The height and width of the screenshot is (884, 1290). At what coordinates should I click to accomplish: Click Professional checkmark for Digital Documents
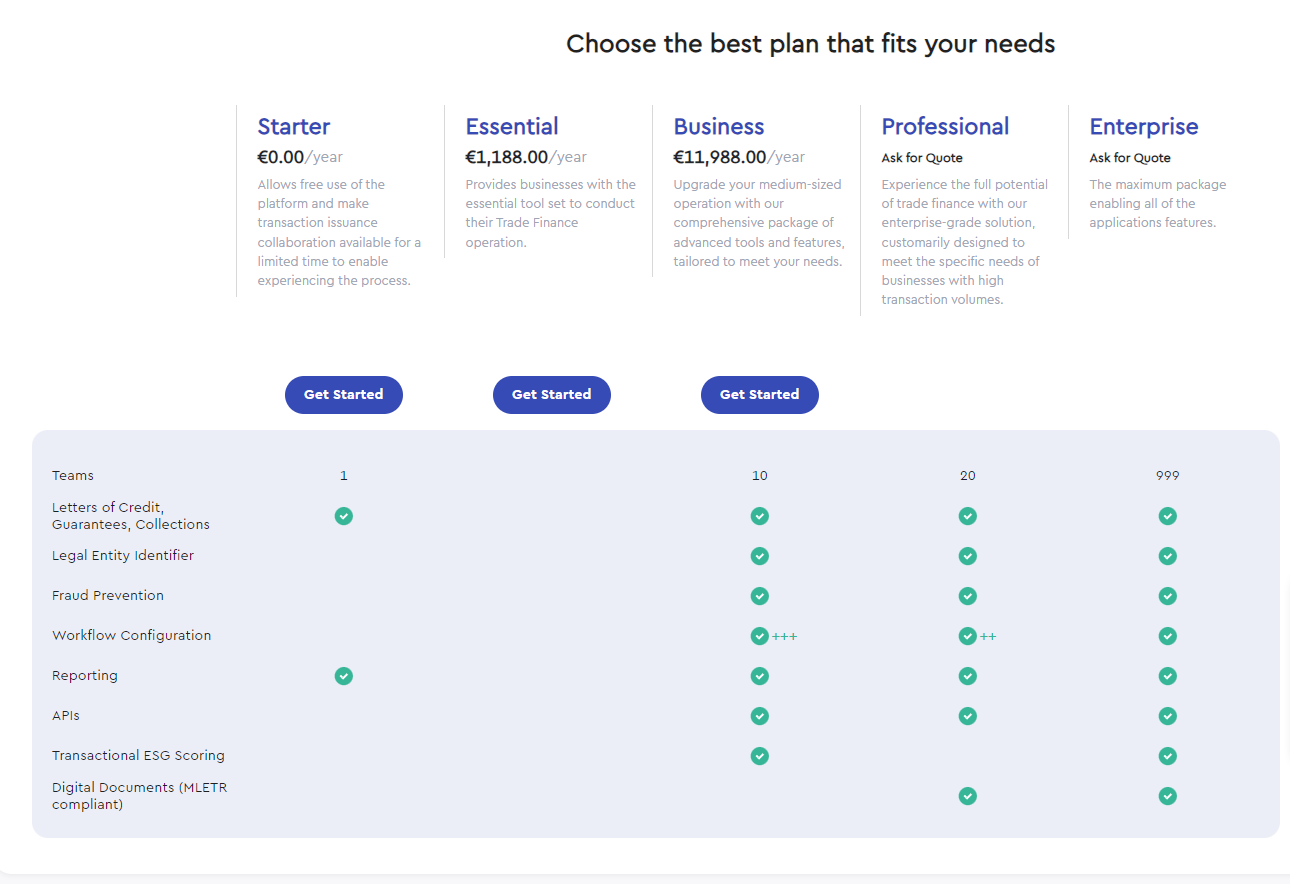tap(968, 796)
